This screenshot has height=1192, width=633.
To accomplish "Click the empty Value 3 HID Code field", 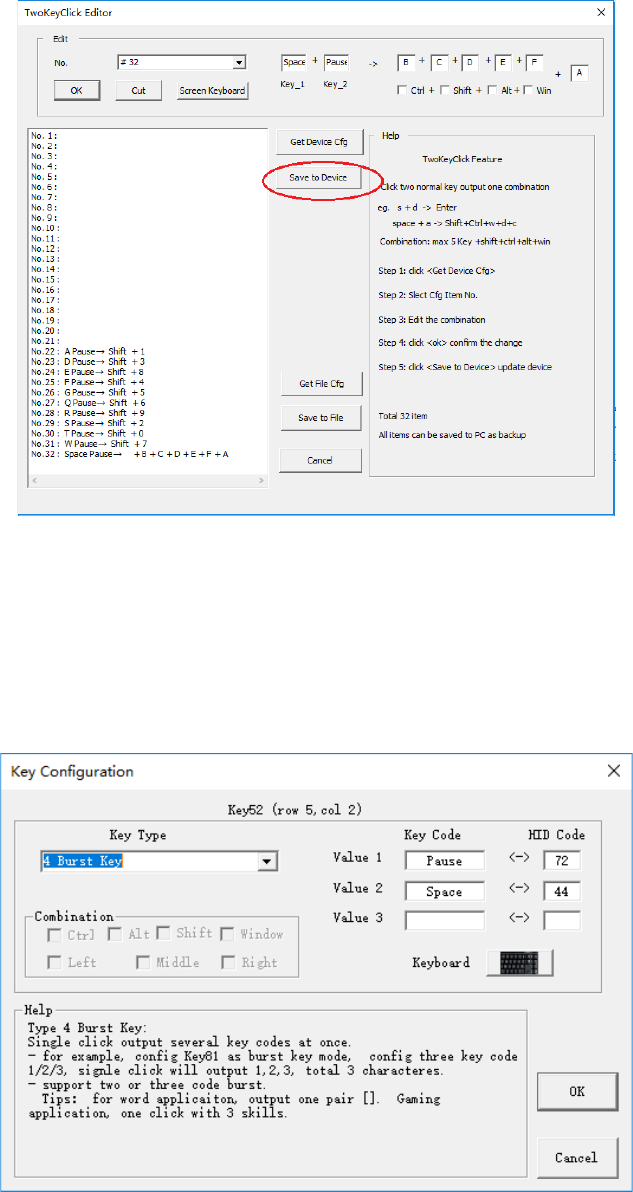I will tap(562, 920).
